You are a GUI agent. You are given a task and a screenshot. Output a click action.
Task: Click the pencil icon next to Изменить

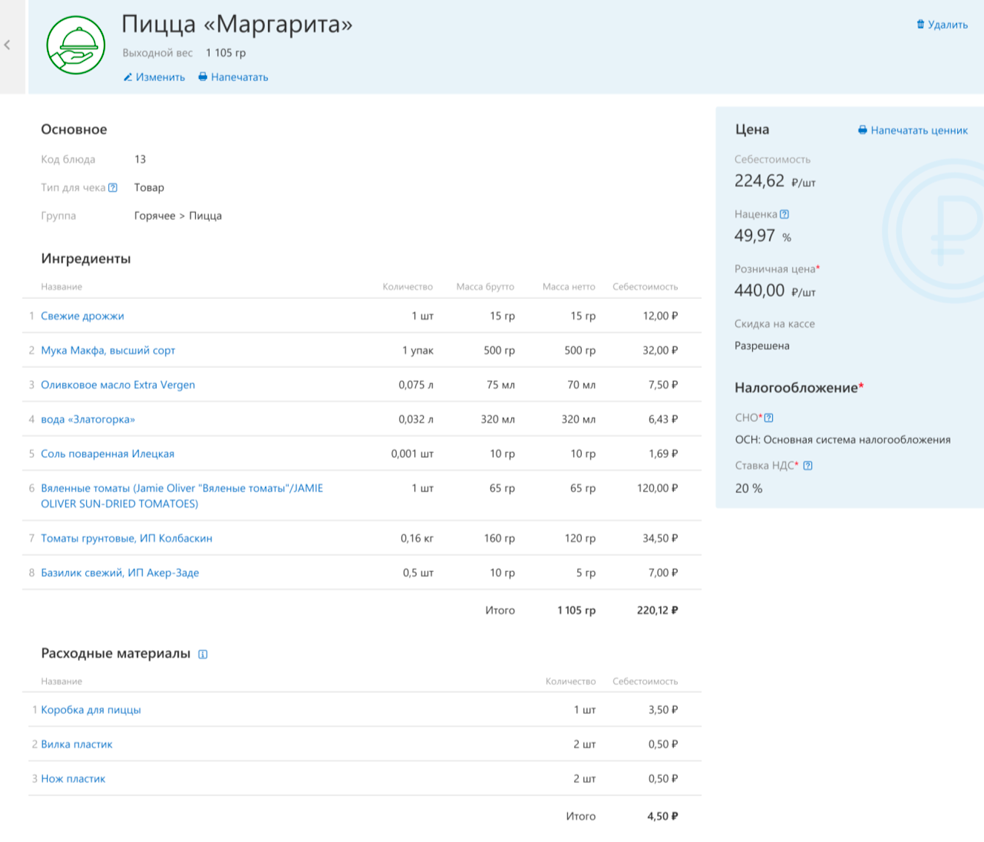tap(127, 77)
